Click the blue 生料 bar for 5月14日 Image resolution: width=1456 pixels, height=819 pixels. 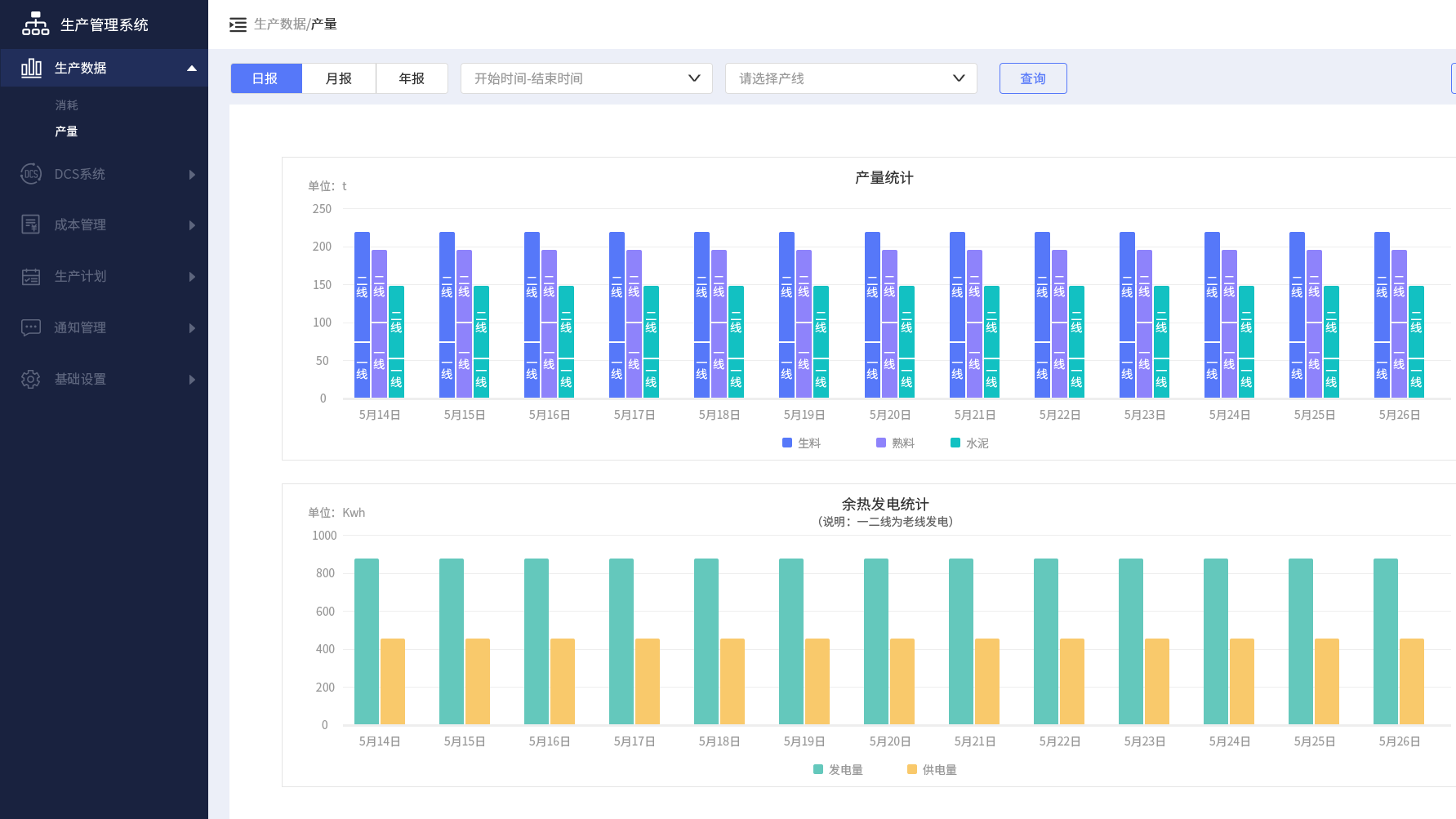pyautogui.click(x=362, y=315)
